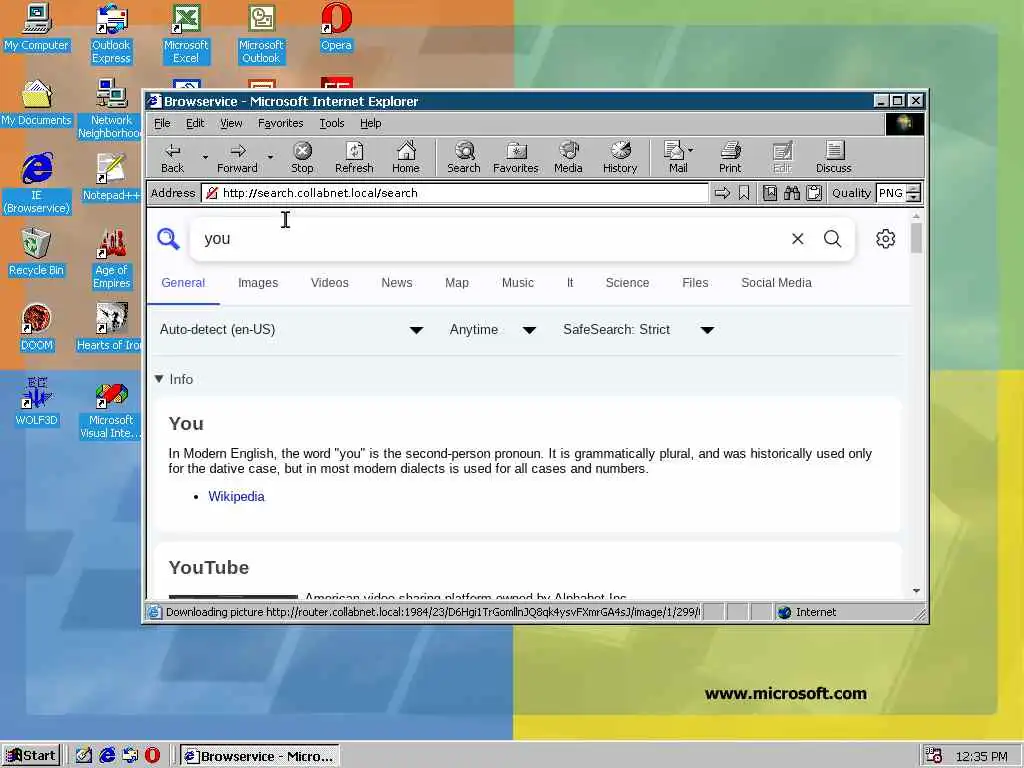Image resolution: width=1024 pixels, height=768 pixels.
Task: Click the blue search logo icon
Action: 168,239
